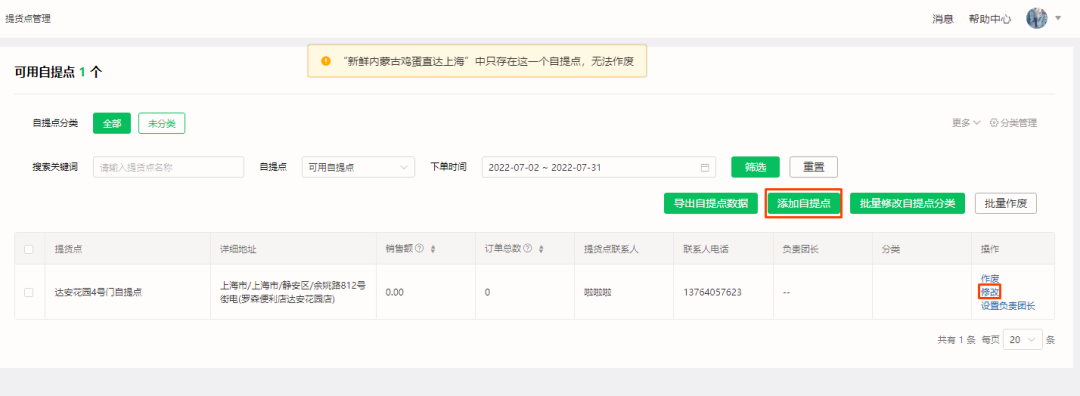Click the 筛选 button

756,167
